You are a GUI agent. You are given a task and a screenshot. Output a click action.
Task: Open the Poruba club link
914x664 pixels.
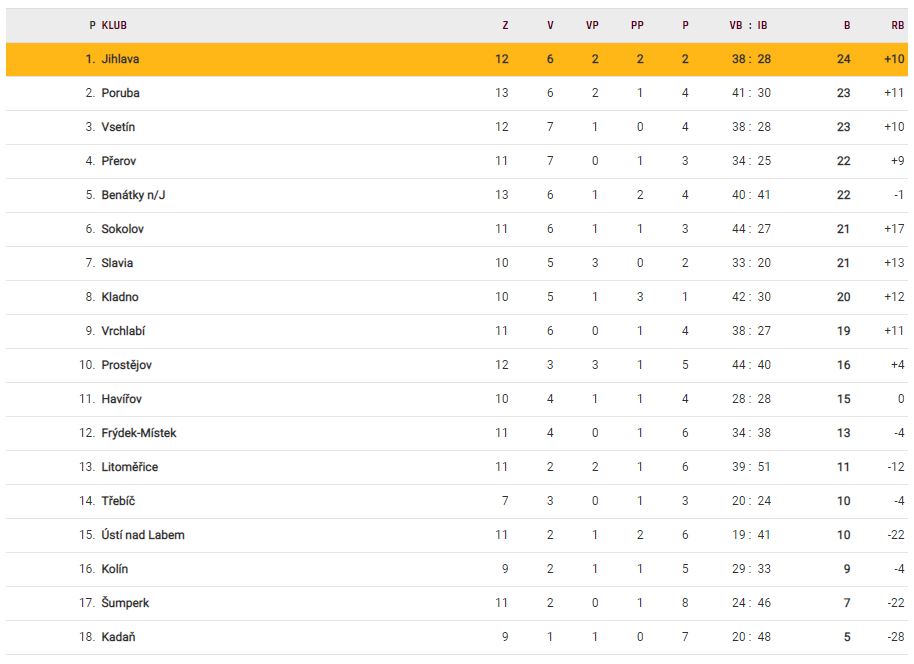pos(120,93)
